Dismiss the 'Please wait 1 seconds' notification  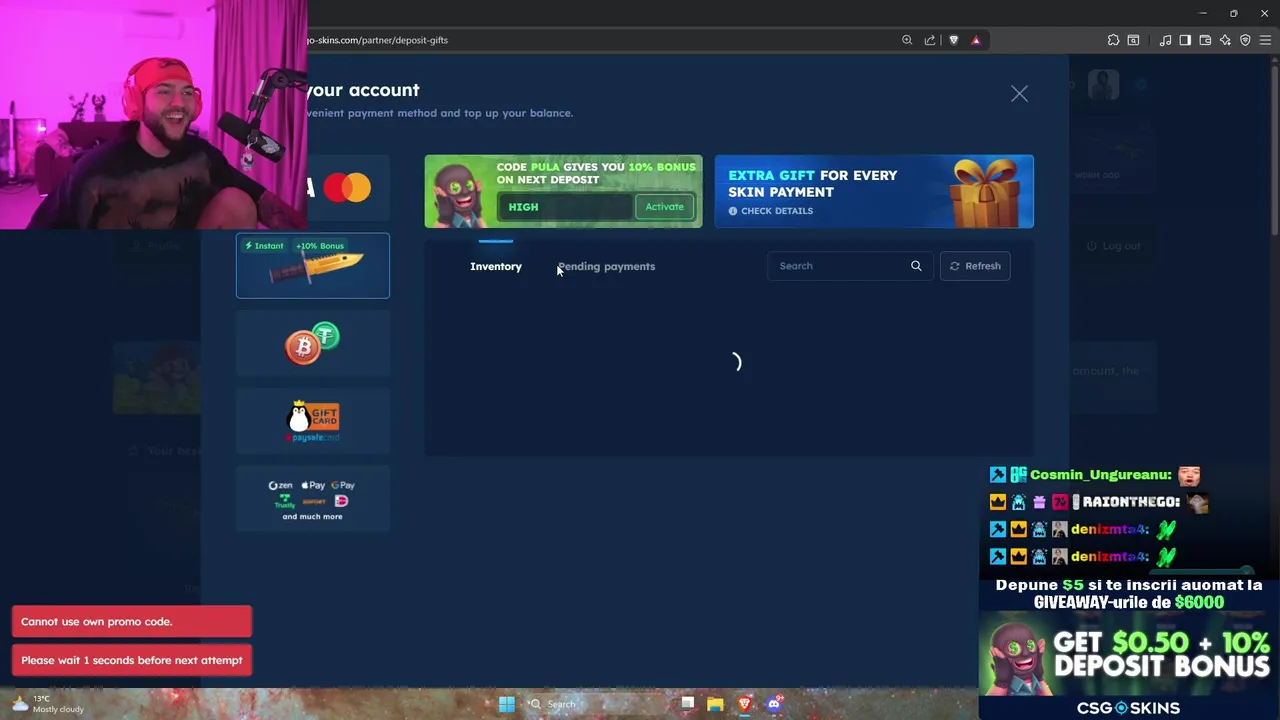coord(132,660)
